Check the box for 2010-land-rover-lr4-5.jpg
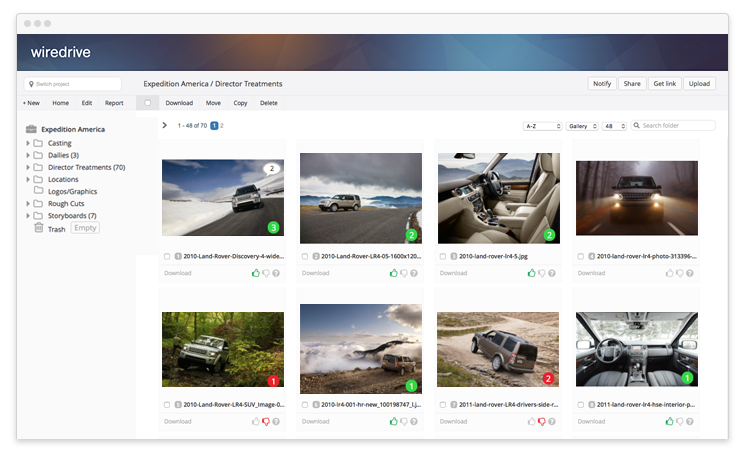The height and width of the screenshot is (457, 745). coord(442,256)
